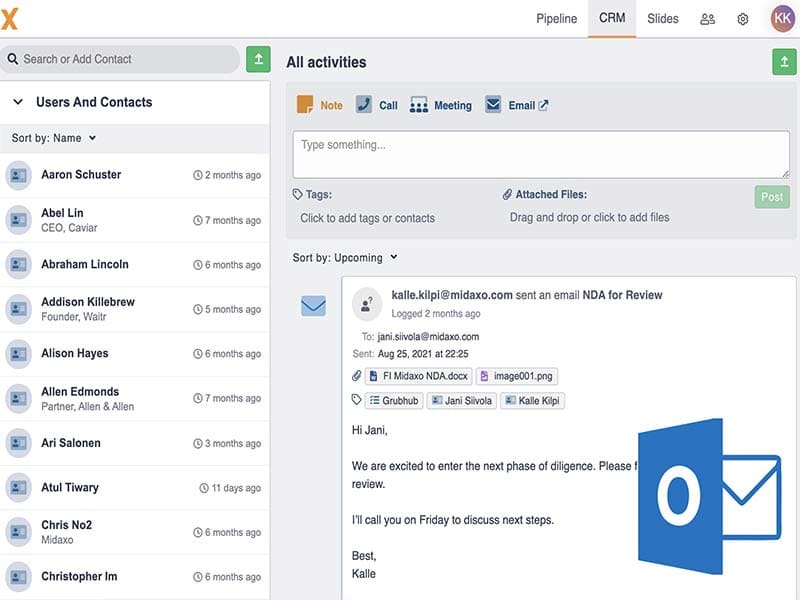Image resolution: width=800 pixels, height=600 pixels.
Task: Open contact Aaron Schuster
Action: tap(135, 175)
